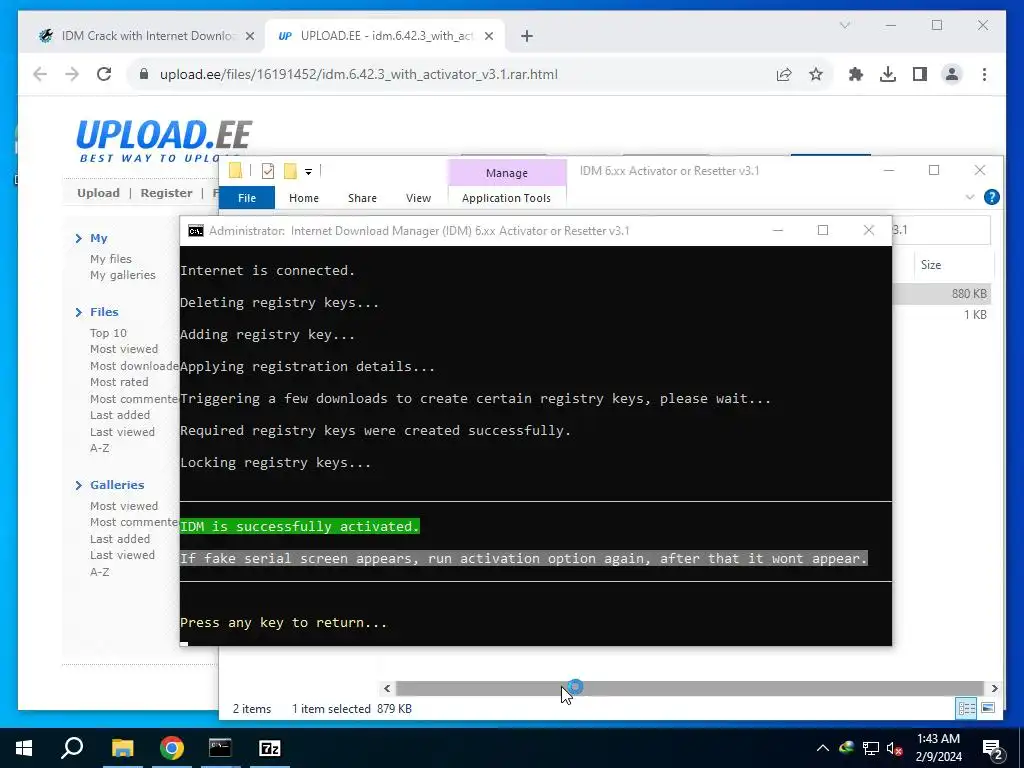Open View tab in Explorer ribbon
The image size is (1024, 768).
(x=419, y=198)
